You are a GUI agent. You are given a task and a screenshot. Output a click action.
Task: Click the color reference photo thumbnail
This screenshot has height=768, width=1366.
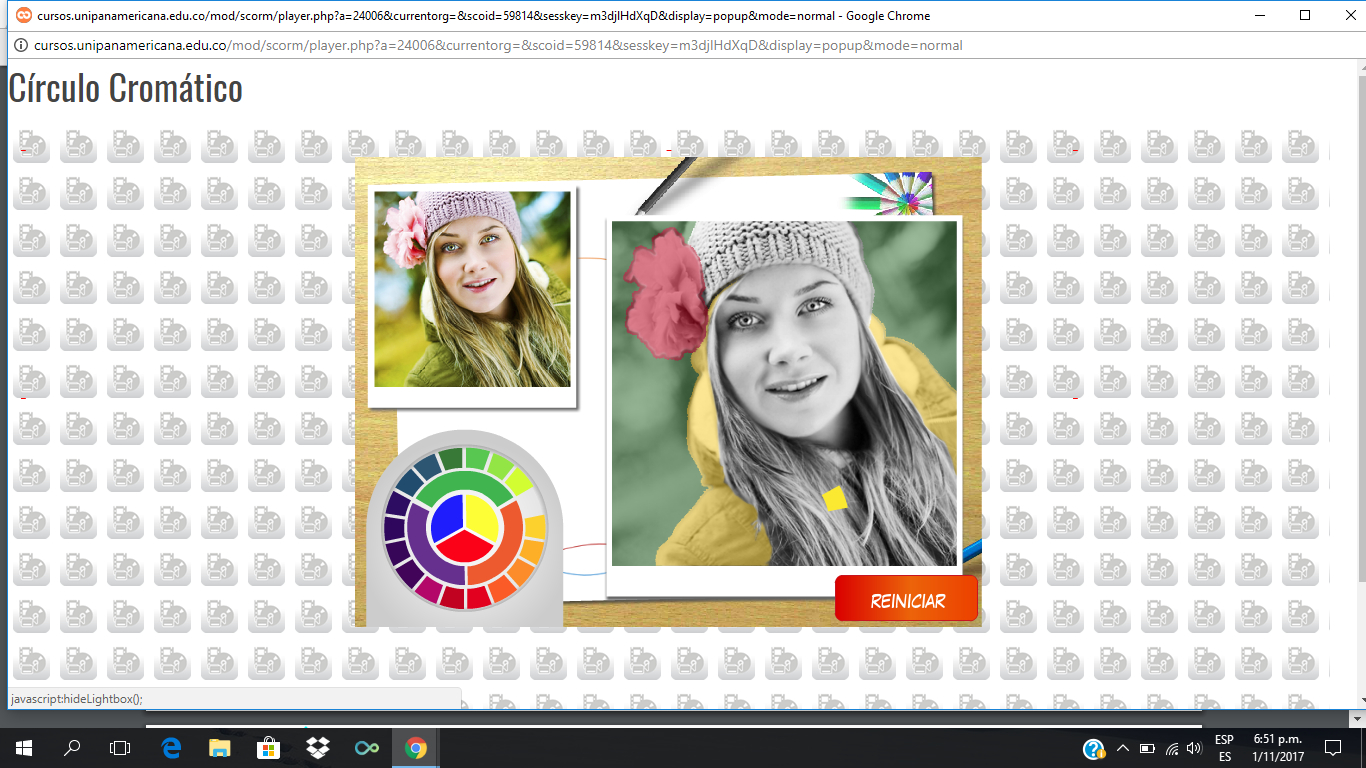[x=472, y=289]
